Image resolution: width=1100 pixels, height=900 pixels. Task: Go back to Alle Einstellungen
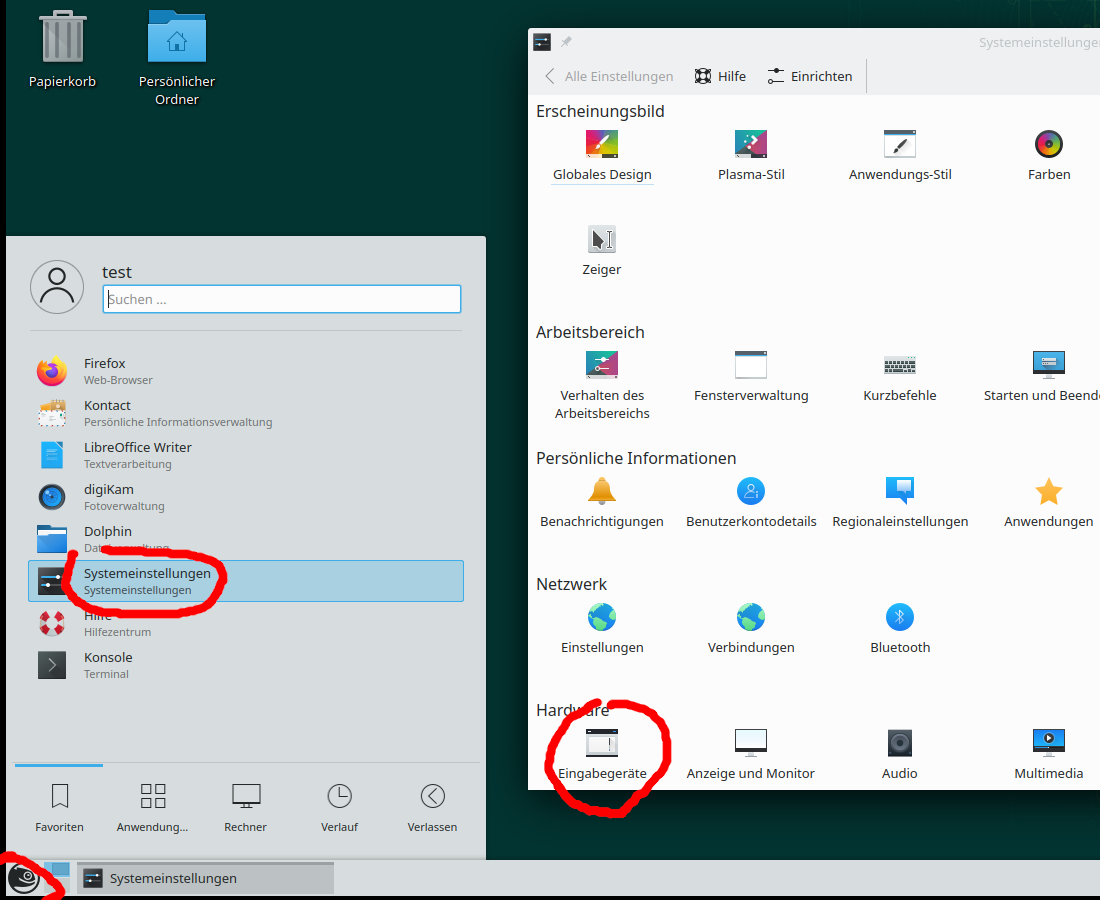(x=609, y=76)
